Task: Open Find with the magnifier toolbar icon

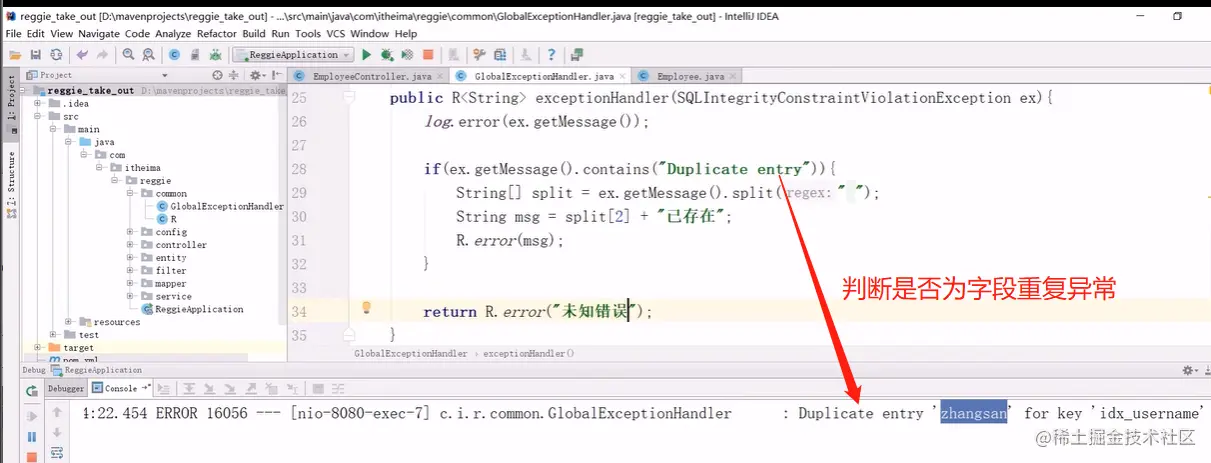Action: 128,55
